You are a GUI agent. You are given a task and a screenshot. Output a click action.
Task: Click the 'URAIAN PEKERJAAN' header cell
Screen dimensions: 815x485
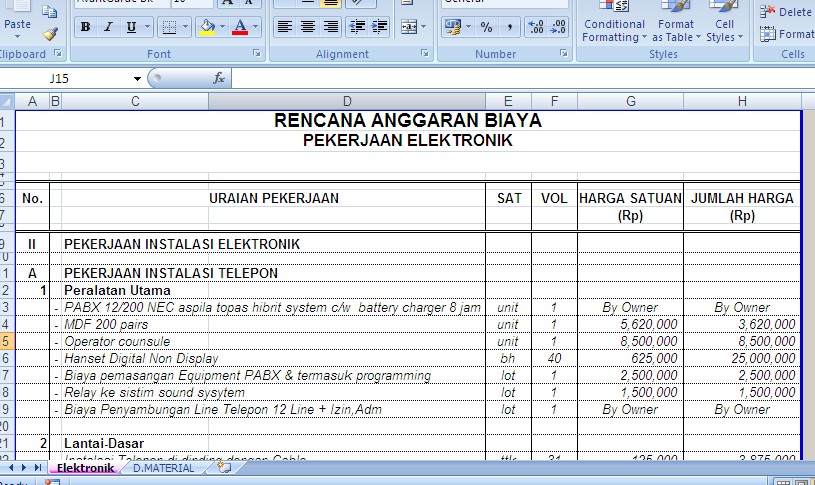[x=273, y=199]
